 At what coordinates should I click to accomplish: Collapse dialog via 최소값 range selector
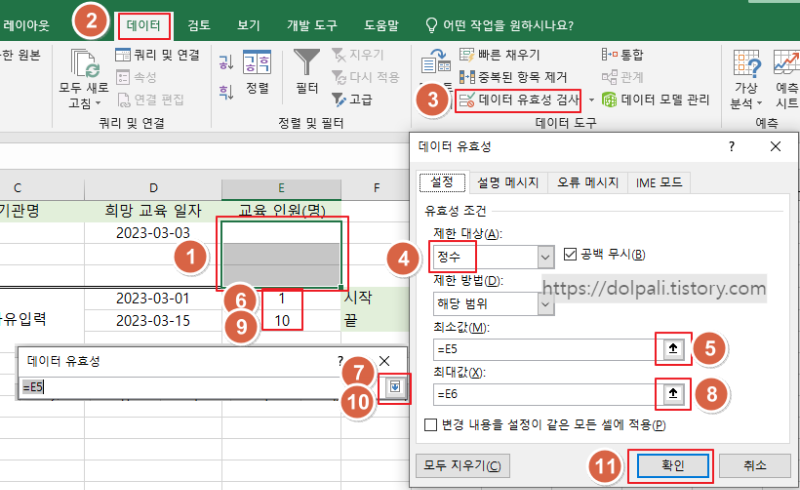click(x=673, y=349)
